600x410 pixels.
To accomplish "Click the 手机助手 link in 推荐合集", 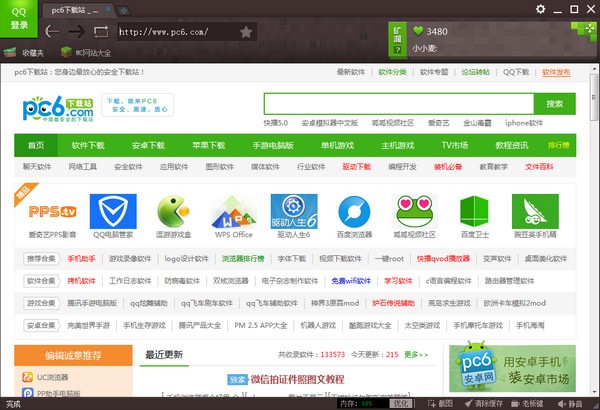I will click(x=82, y=259).
